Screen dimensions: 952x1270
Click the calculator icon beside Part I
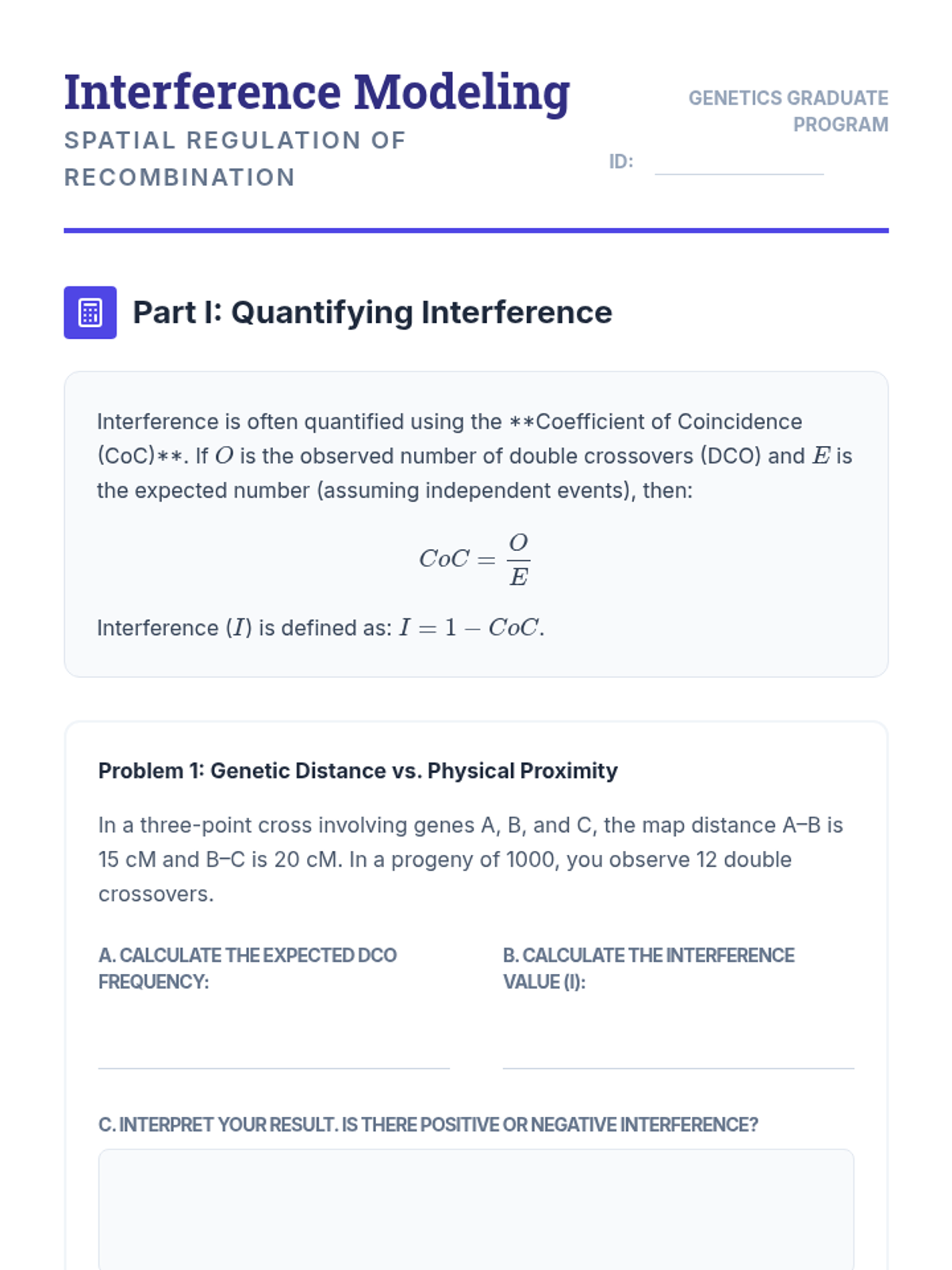pos(90,313)
